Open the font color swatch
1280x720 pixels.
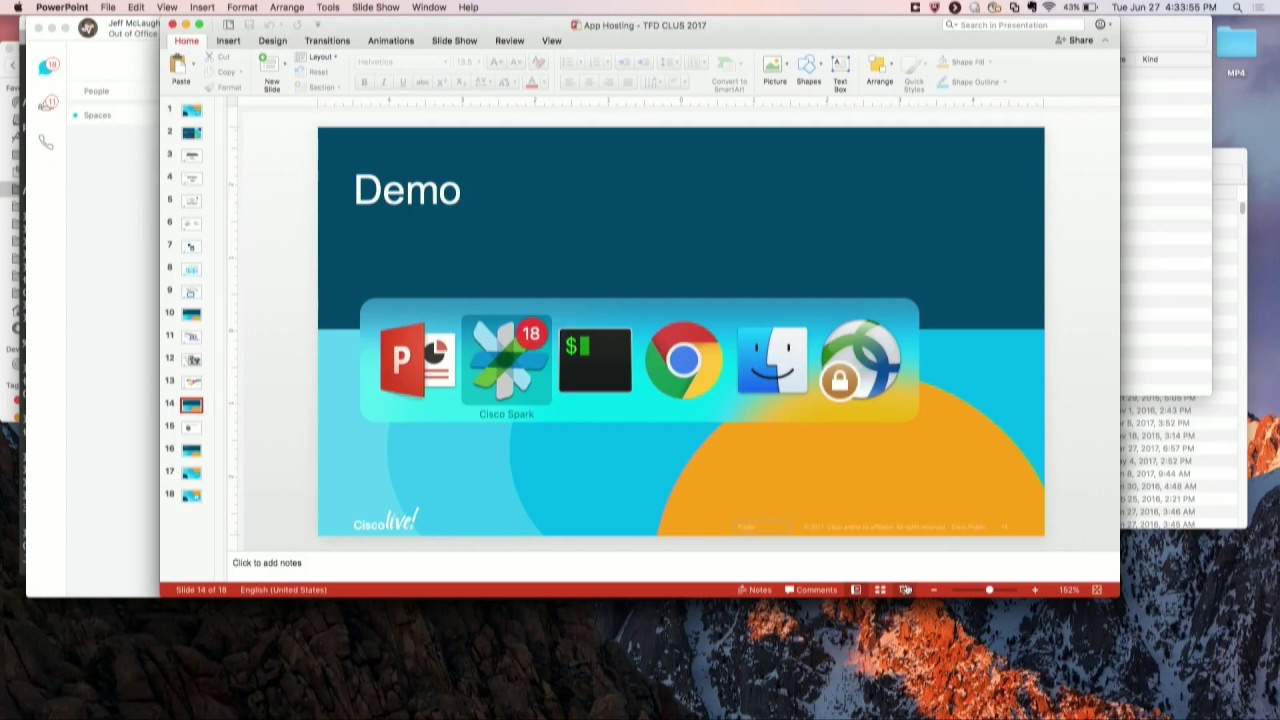pos(532,82)
